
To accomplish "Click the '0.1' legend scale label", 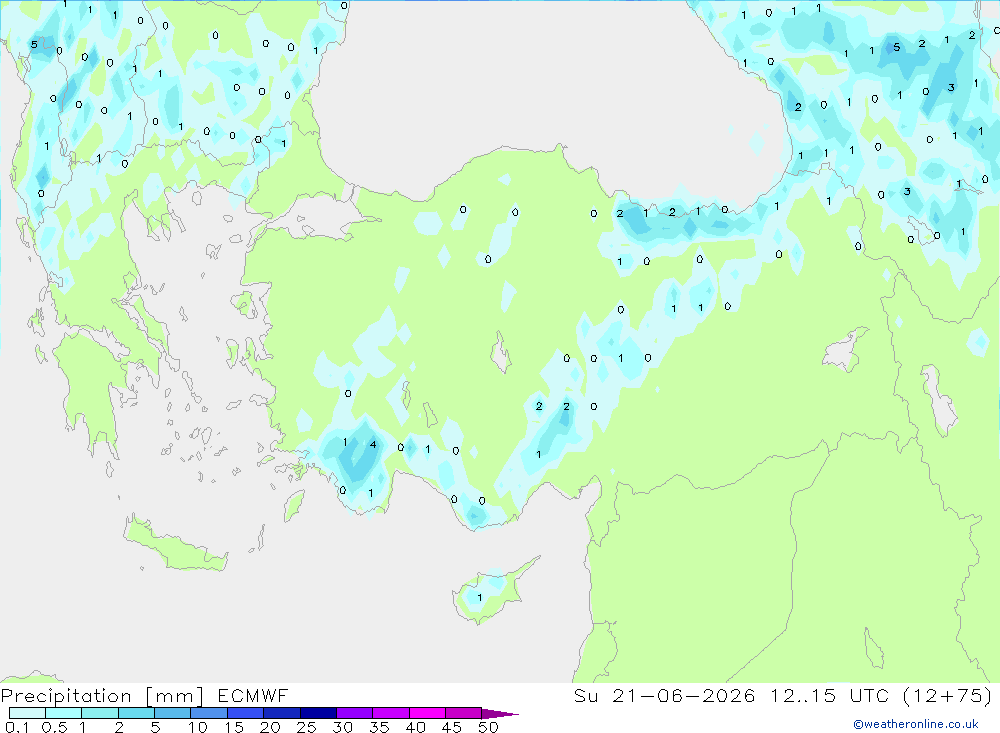I will click(17, 727).
